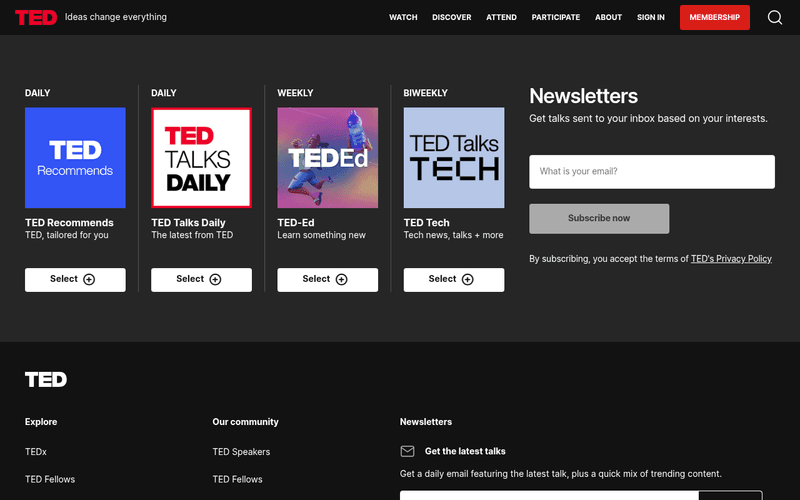Click SIGN IN in the header

click(x=651, y=17)
